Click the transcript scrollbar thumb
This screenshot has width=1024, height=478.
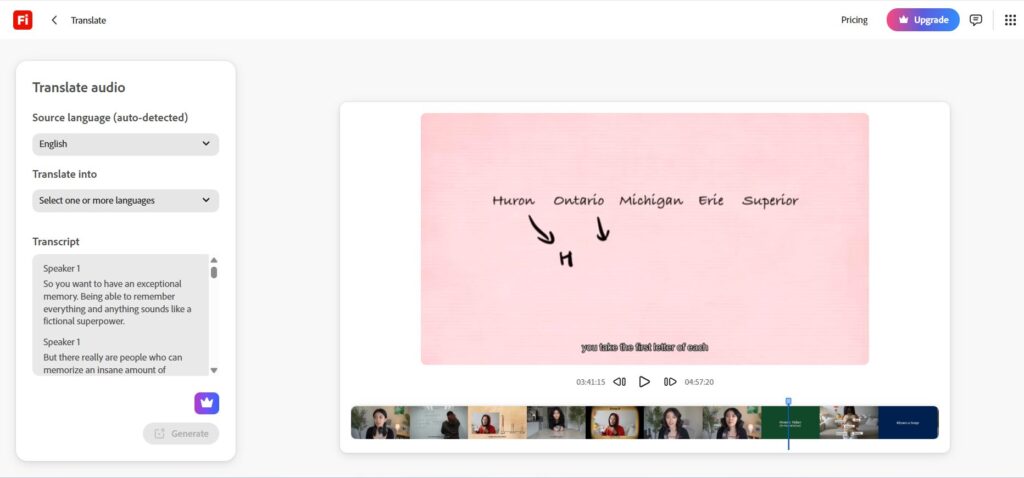coord(214,272)
